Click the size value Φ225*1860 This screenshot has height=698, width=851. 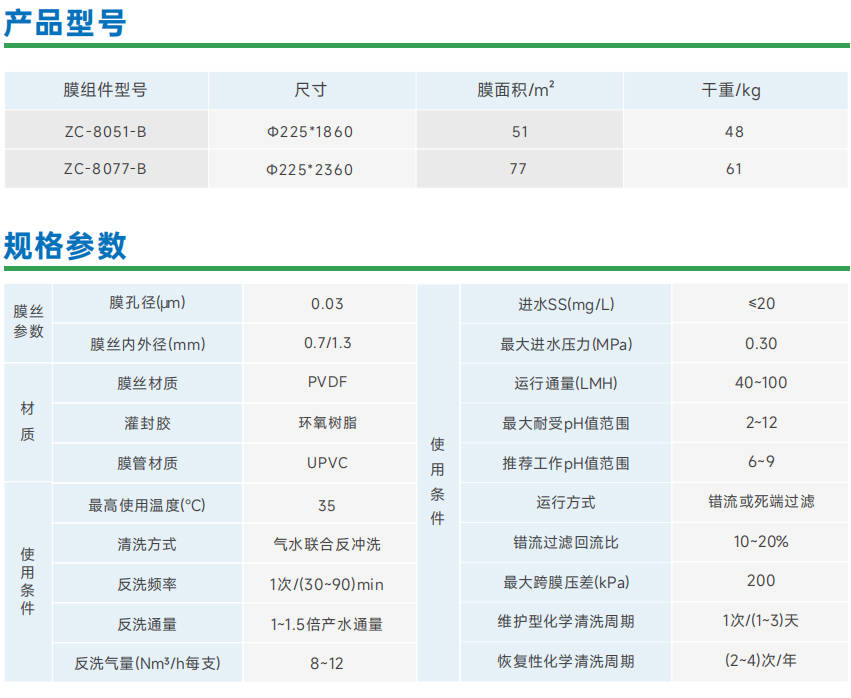pyautogui.click(x=310, y=132)
